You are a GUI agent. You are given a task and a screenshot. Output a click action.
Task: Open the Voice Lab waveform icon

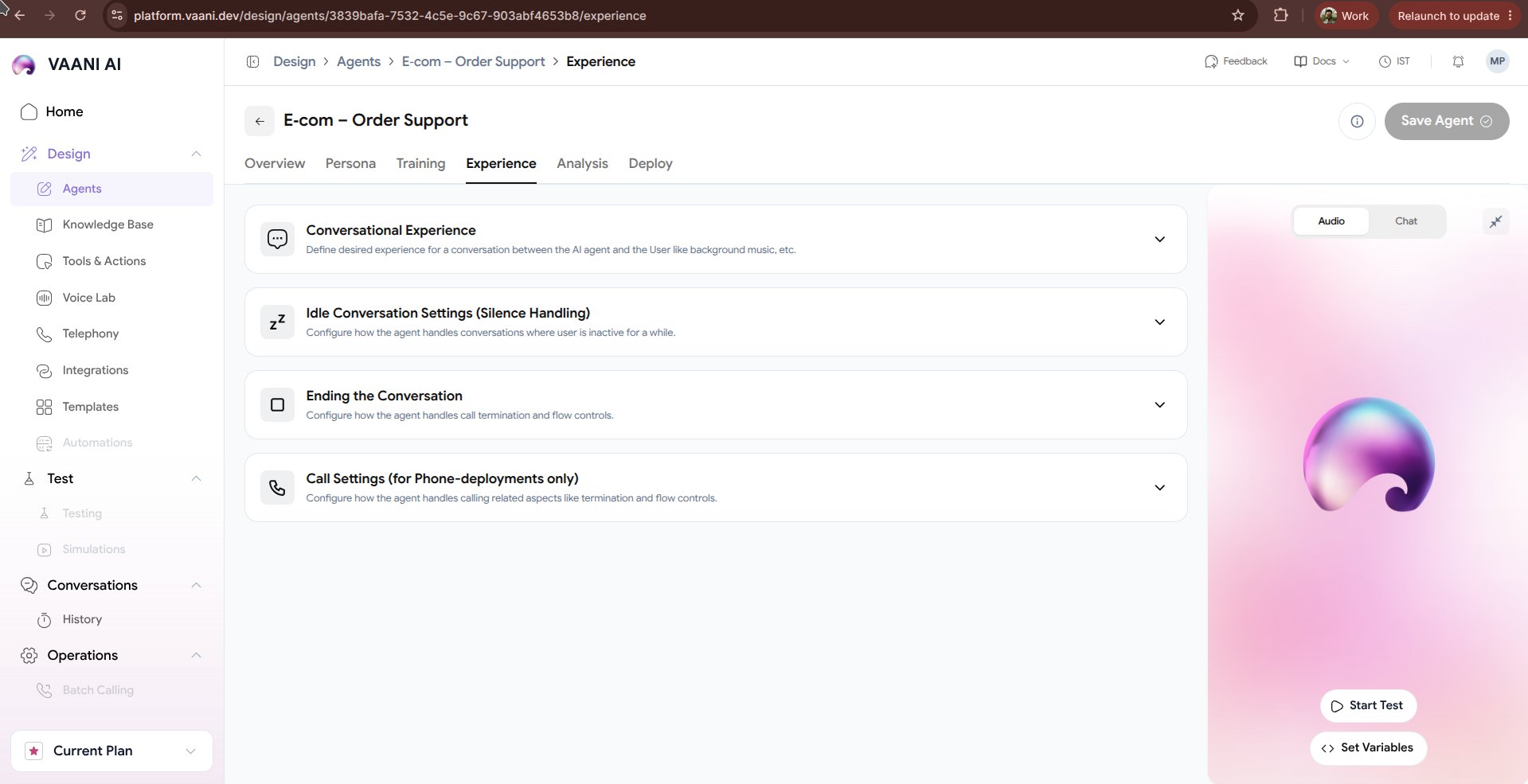[x=45, y=298]
